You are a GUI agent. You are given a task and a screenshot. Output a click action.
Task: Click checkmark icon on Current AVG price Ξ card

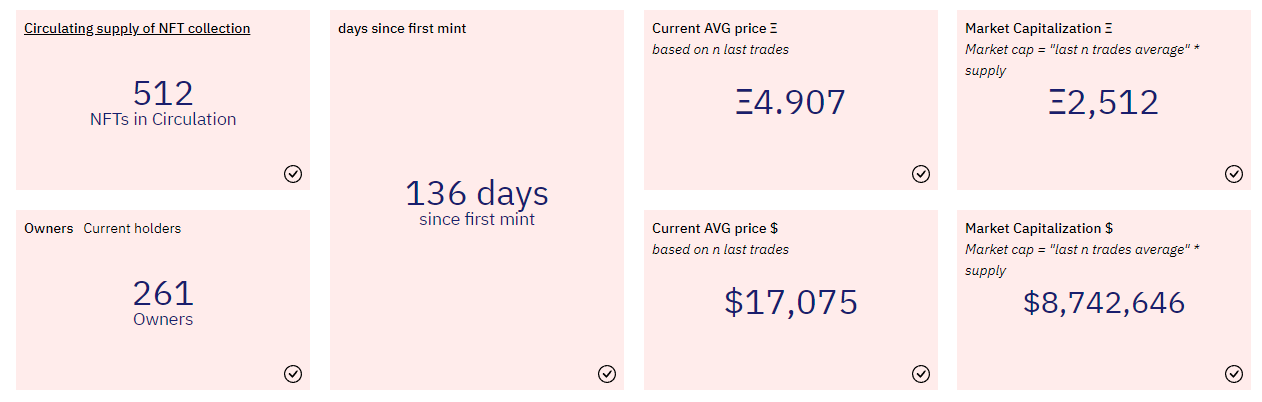click(921, 174)
